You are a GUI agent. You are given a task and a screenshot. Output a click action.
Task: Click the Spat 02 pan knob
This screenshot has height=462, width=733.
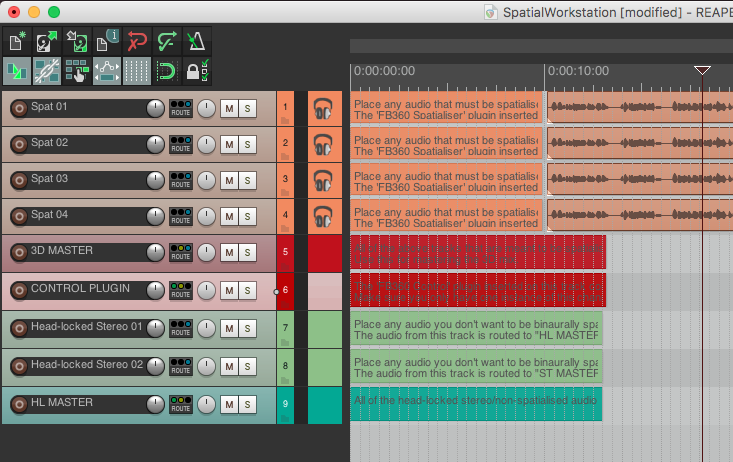pos(206,144)
